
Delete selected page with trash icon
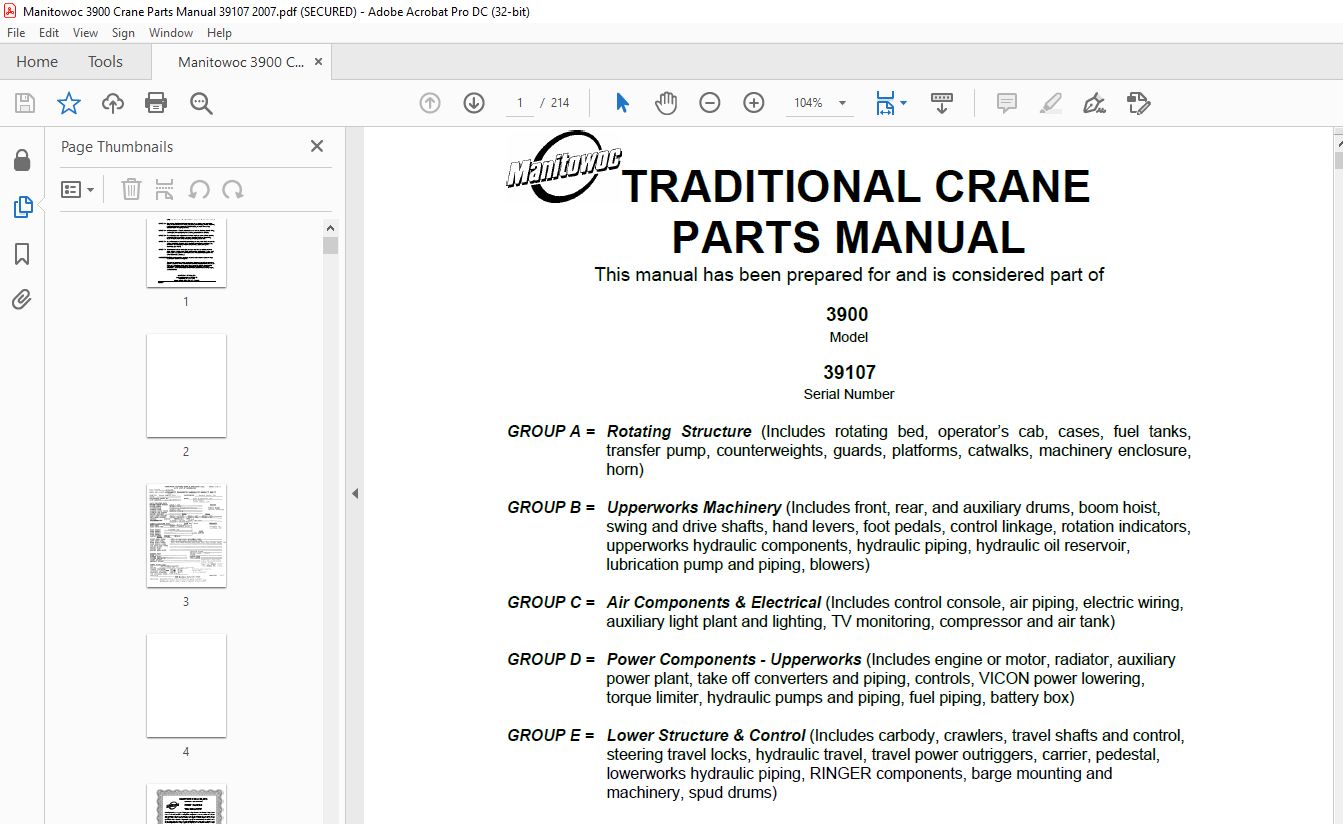pyautogui.click(x=131, y=189)
